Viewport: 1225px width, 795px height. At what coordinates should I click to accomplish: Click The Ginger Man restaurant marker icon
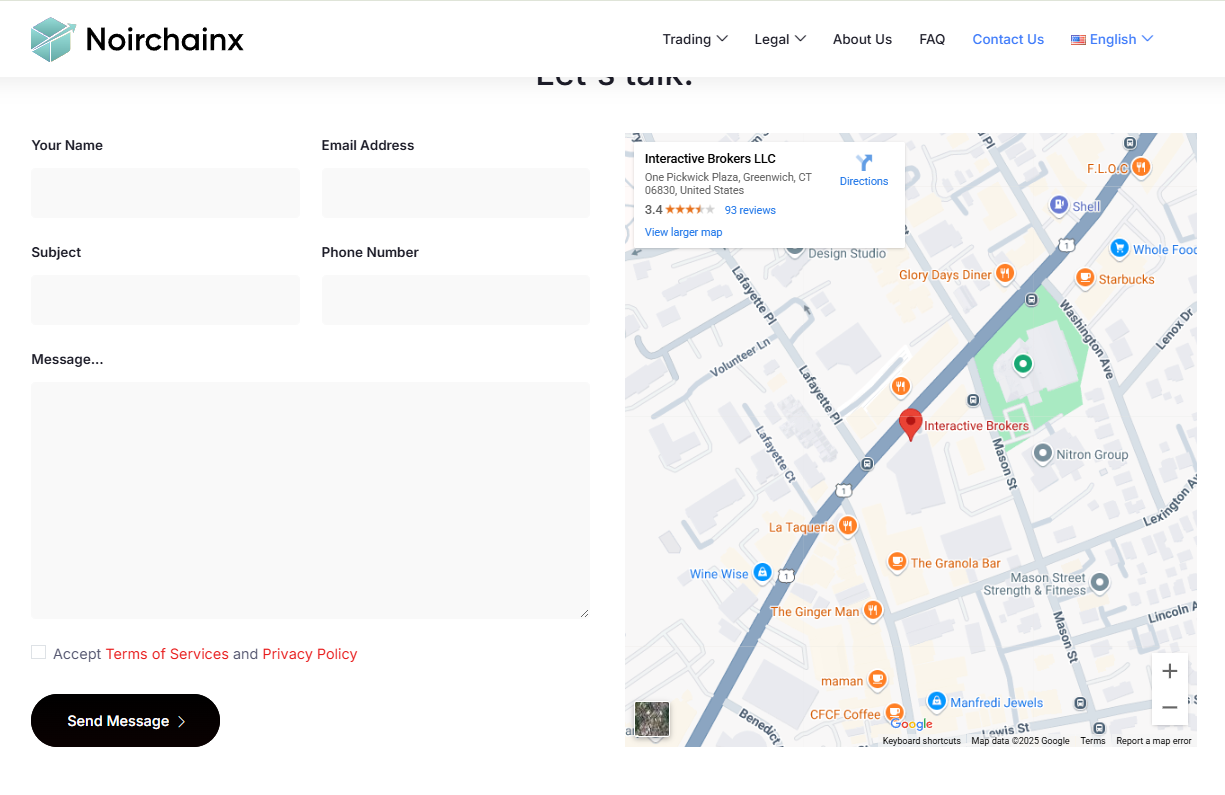point(873,611)
